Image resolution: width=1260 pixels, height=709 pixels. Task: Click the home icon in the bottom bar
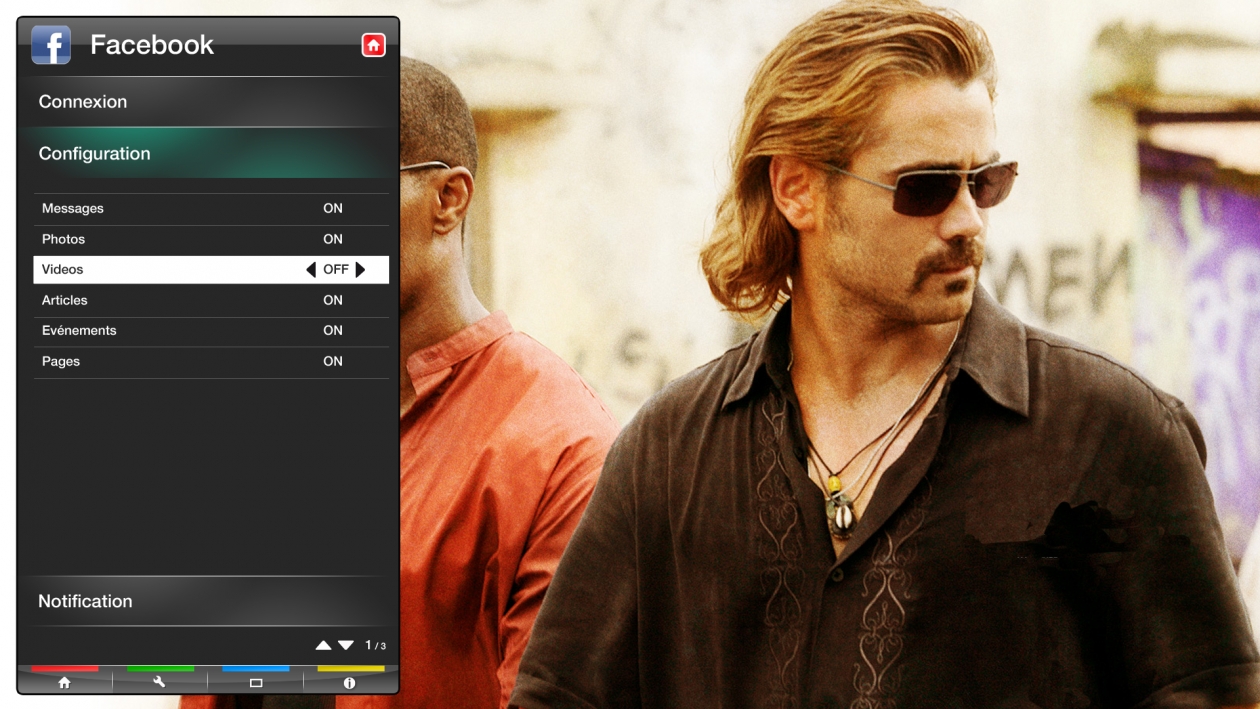(x=65, y=682)
